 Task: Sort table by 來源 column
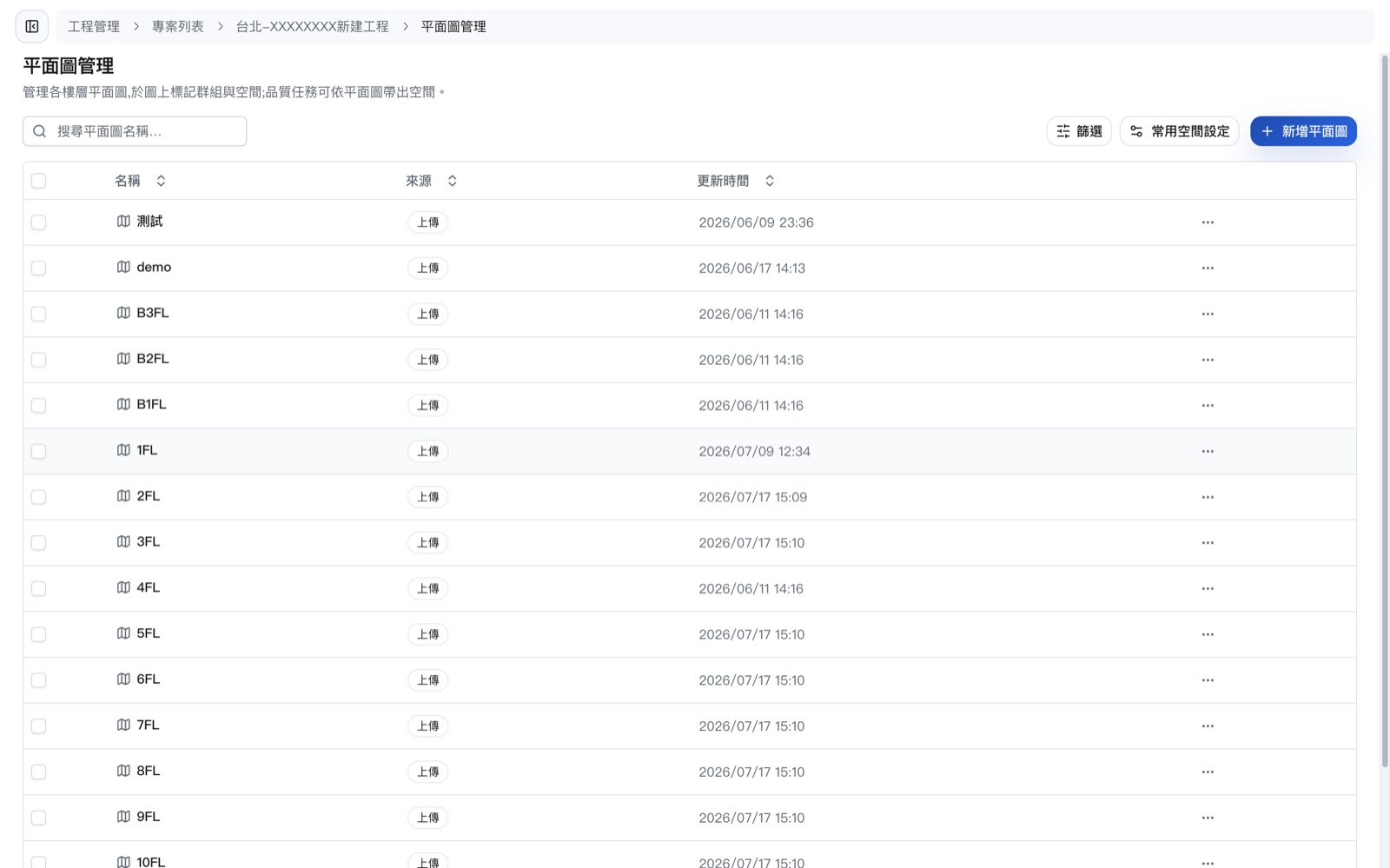431,181
